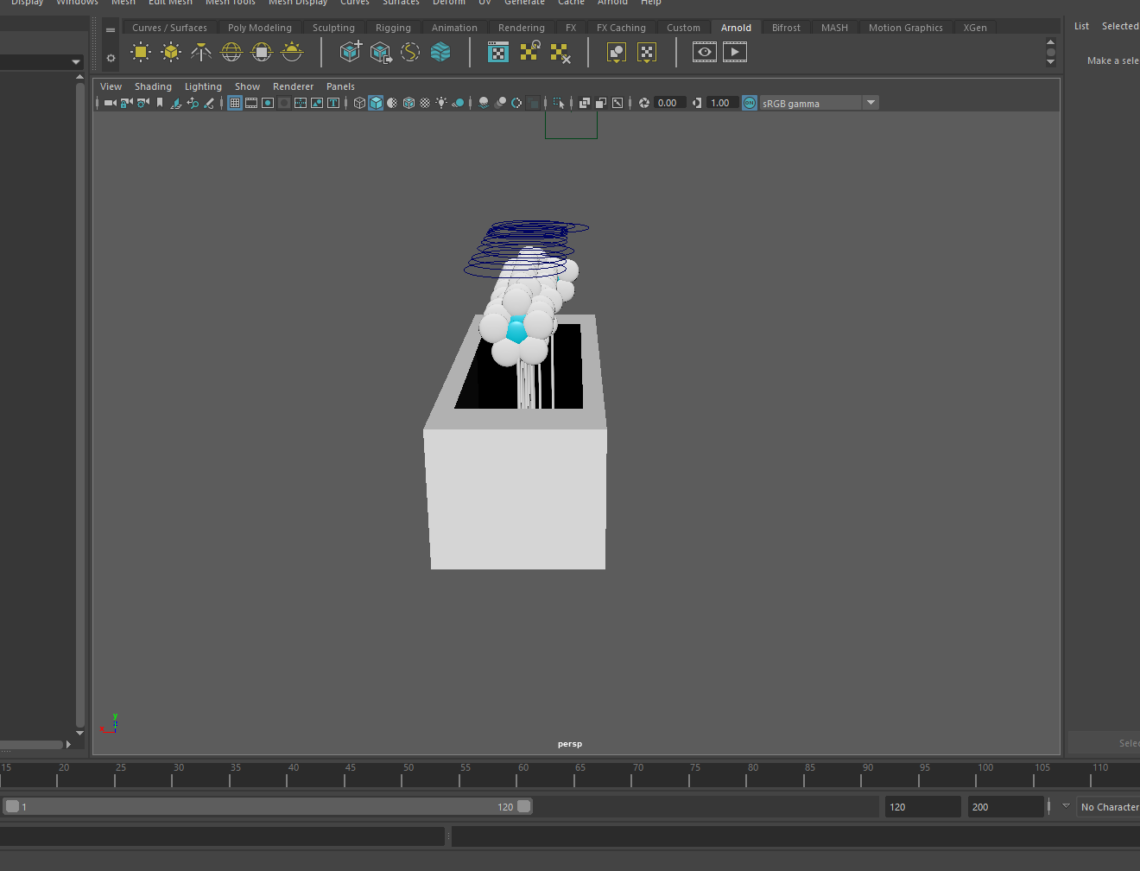Toggle the view transform color management button
Viewport: 1140px width, 871px height.
click(x=749, y=103)
